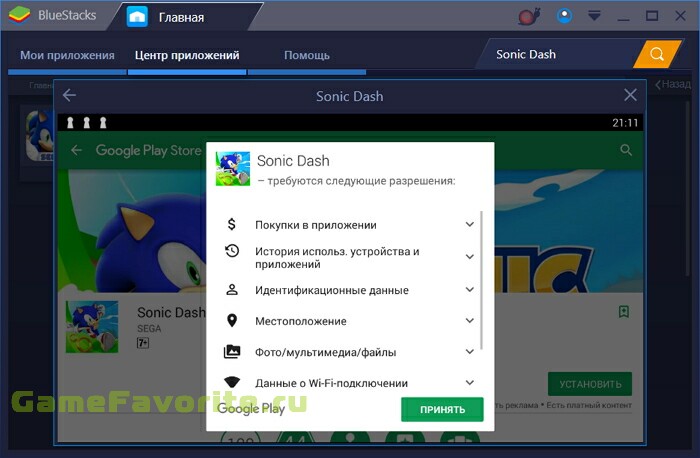Click the dollar sign purchases icon
The image size is (700, 458).
pos(231,224)
